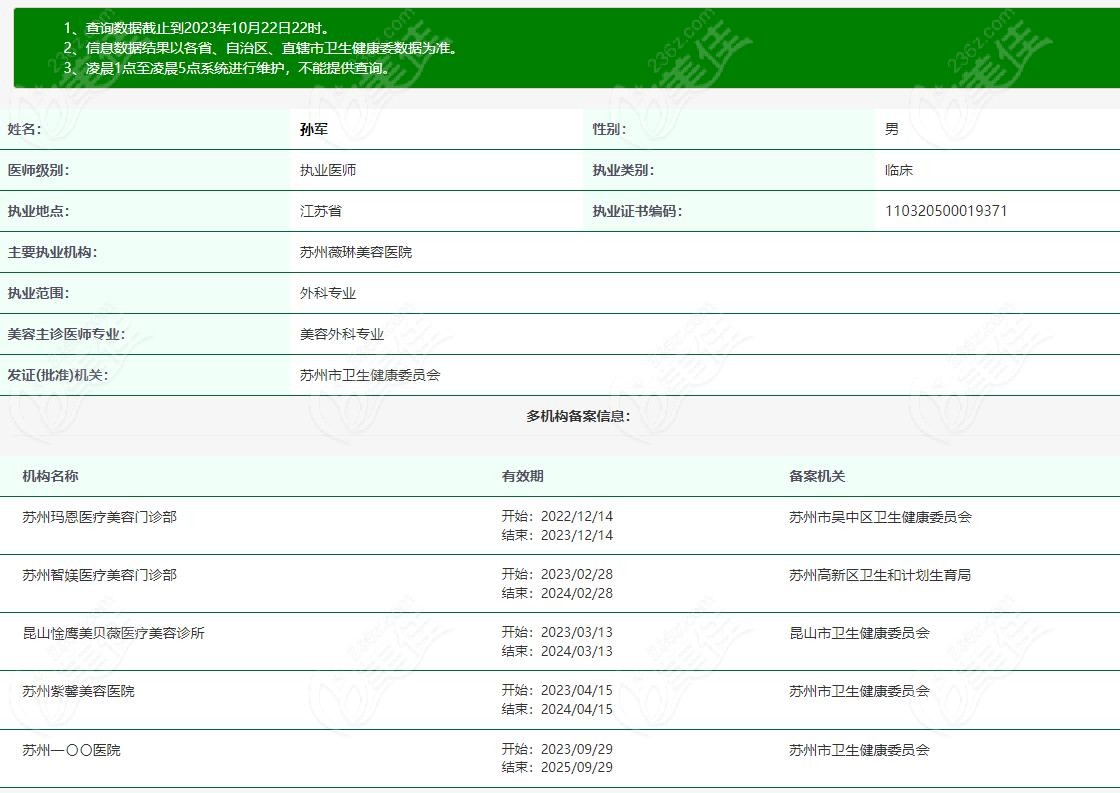
Task: Click the 多机构备案信息 heading
Action: point(579,416)
